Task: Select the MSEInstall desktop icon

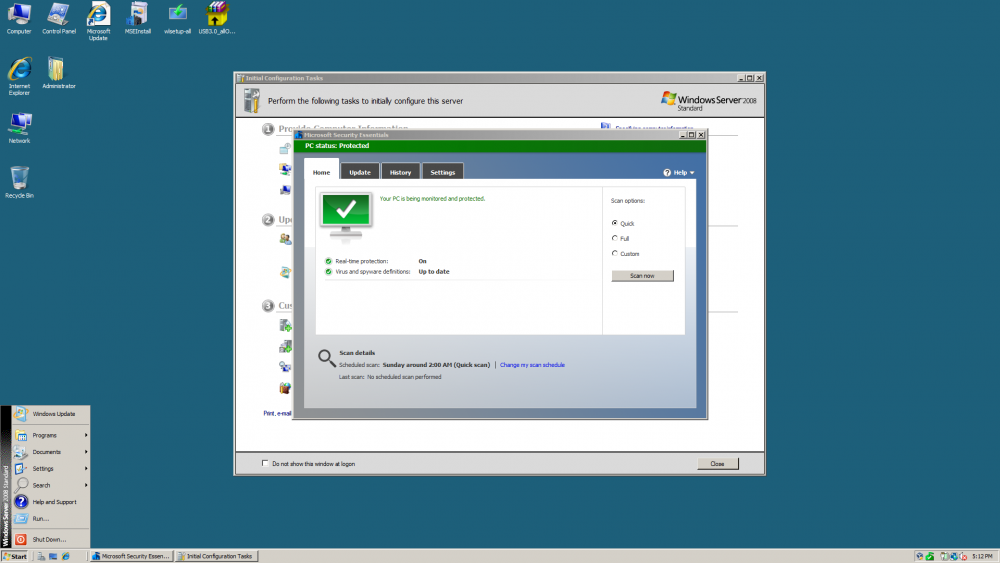Action: 138,19
